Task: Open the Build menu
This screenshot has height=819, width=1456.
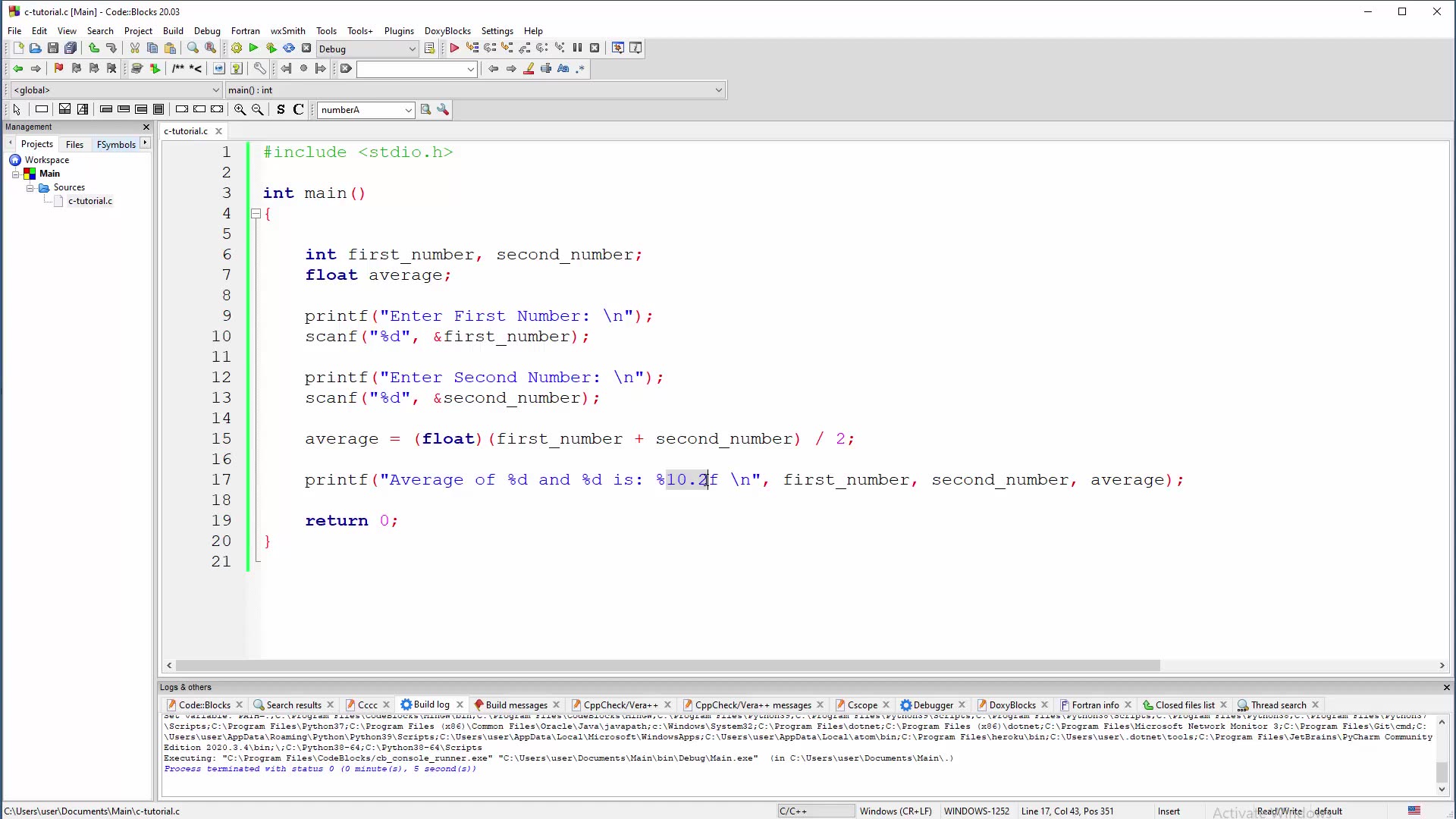Action: 173,31
